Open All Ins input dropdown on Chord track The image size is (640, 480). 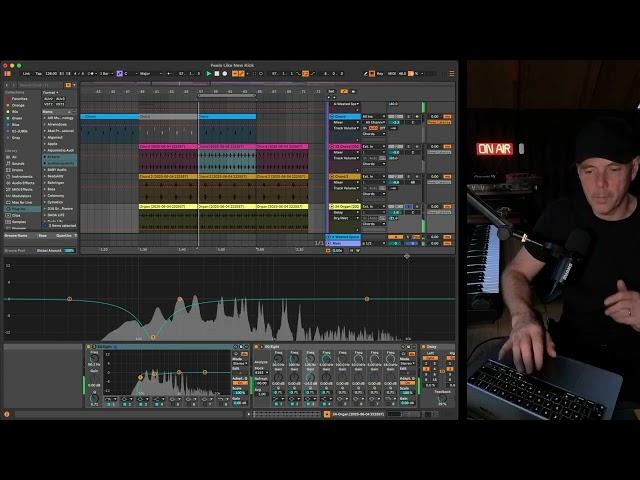374,116
